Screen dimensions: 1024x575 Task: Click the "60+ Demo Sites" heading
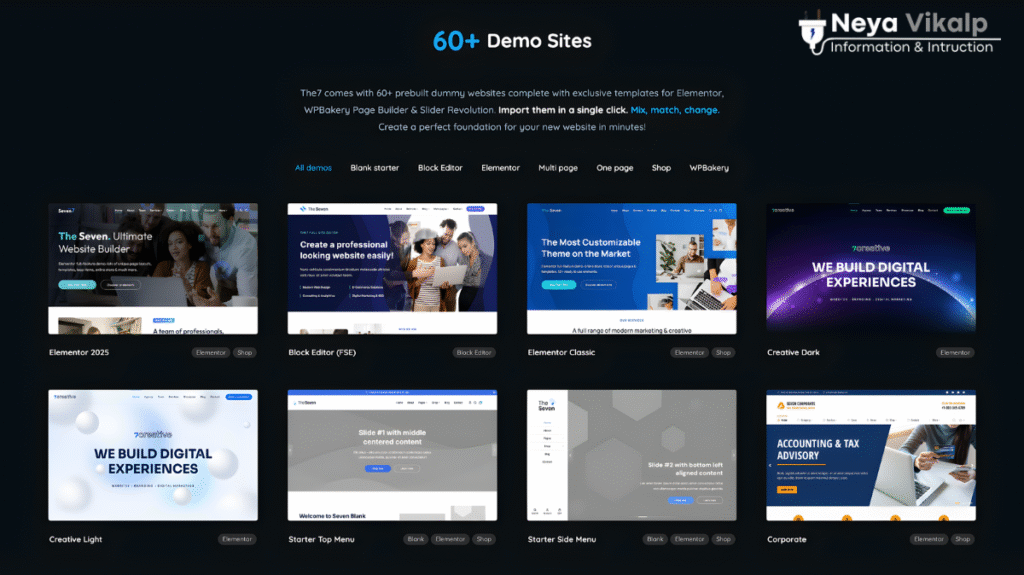coord(512,41)
